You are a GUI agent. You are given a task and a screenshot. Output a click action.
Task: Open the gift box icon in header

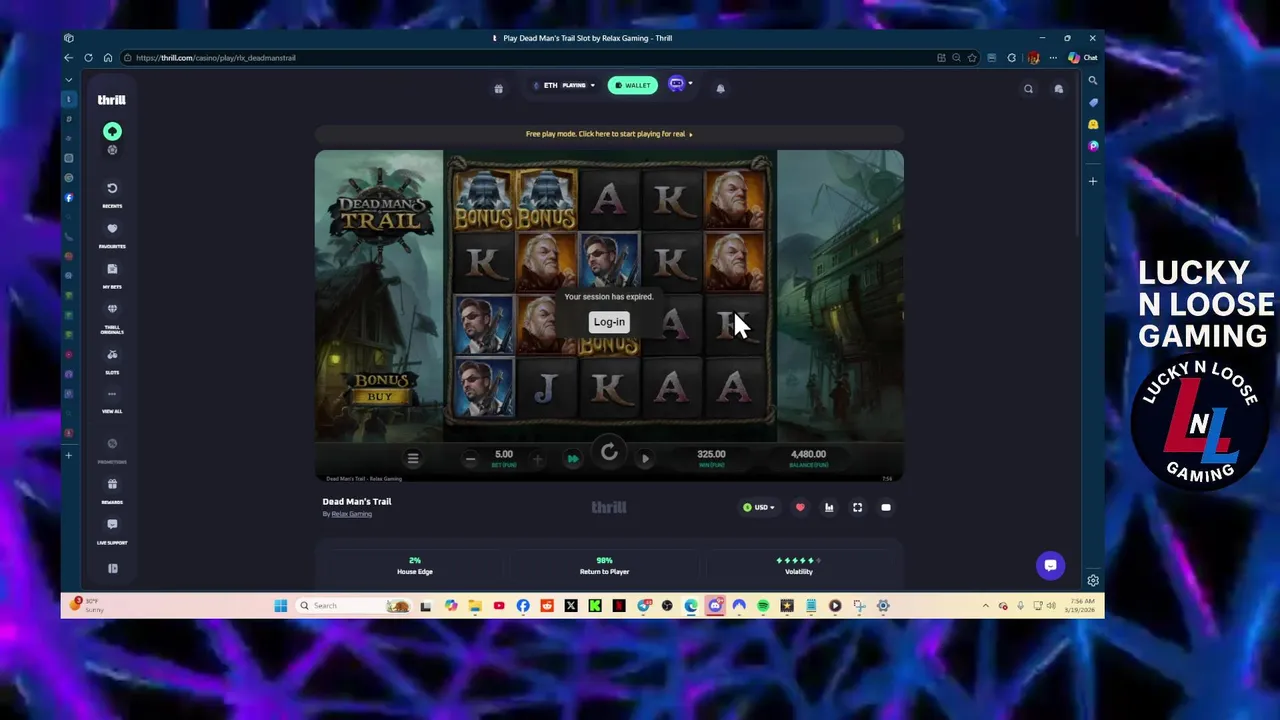(498, 88)
